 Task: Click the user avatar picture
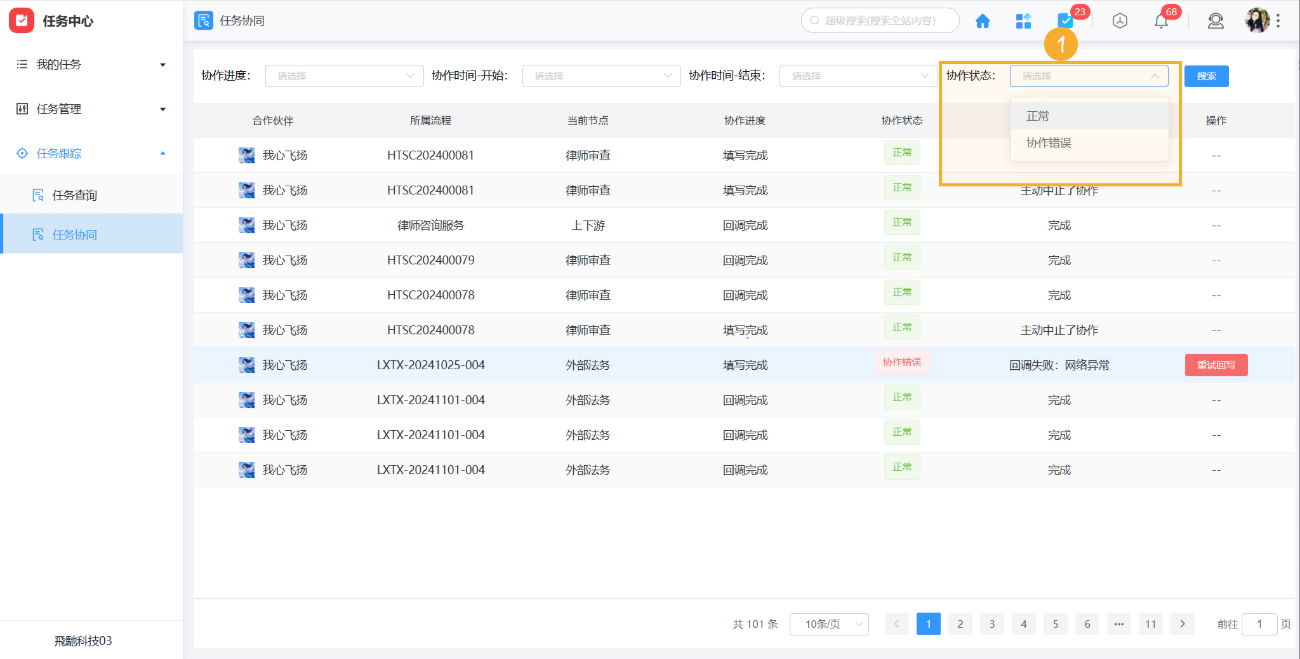1256,20
